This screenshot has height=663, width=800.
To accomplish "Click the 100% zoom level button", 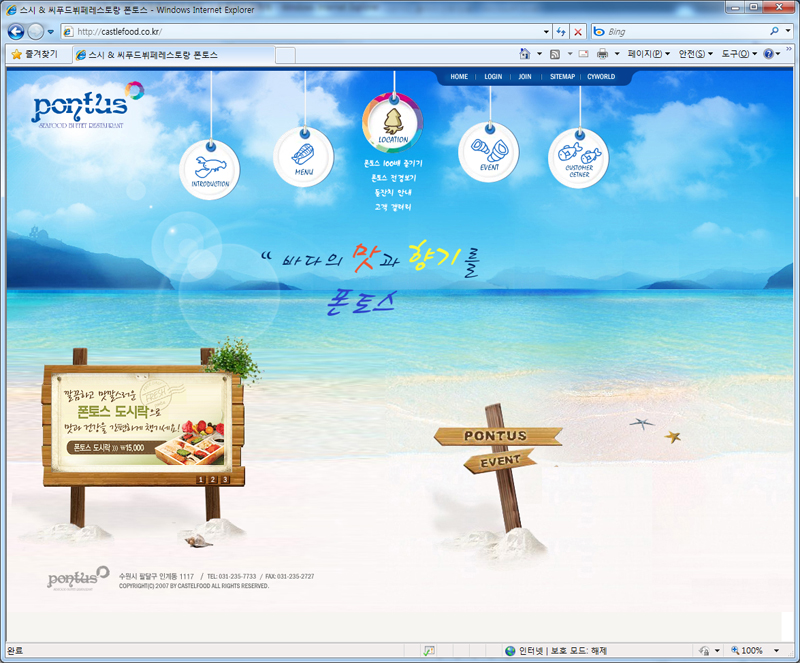I will 747,650.
